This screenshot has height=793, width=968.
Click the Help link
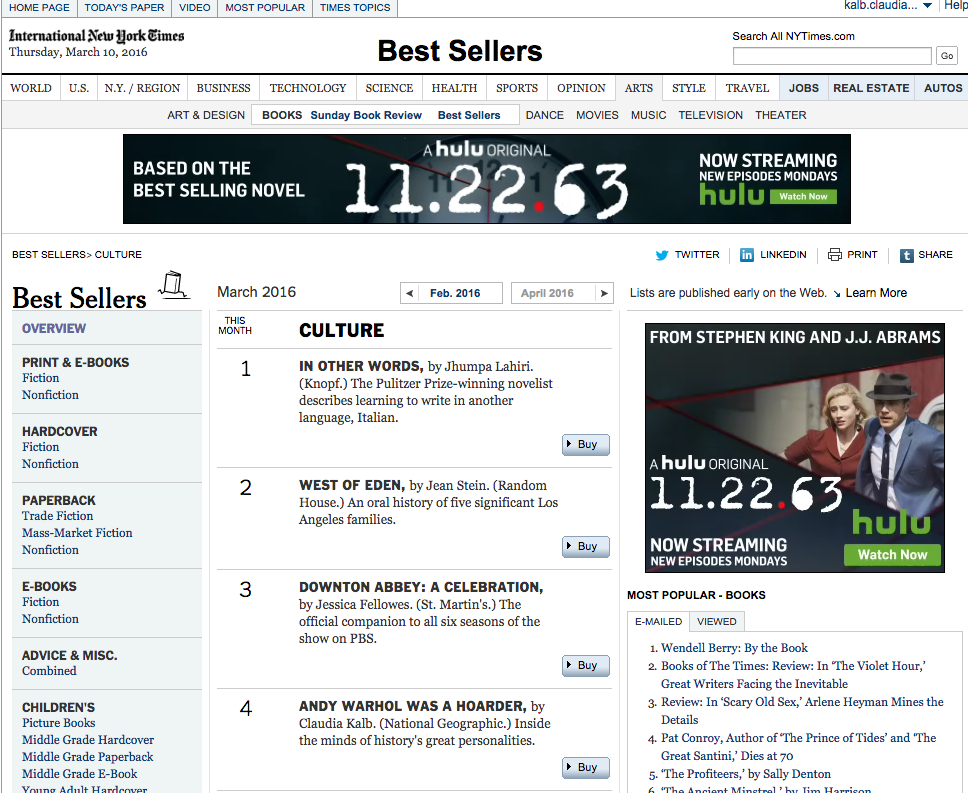(956, 6)
